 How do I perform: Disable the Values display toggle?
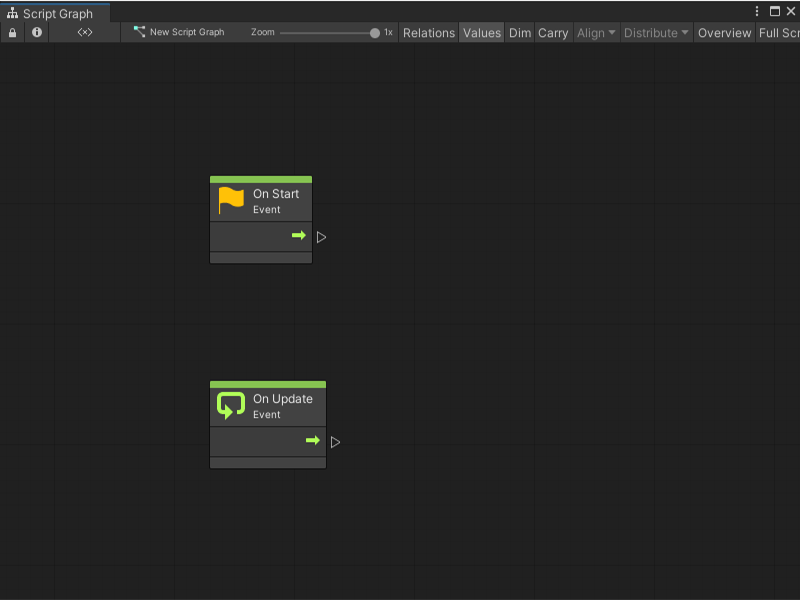coord(482,32)
